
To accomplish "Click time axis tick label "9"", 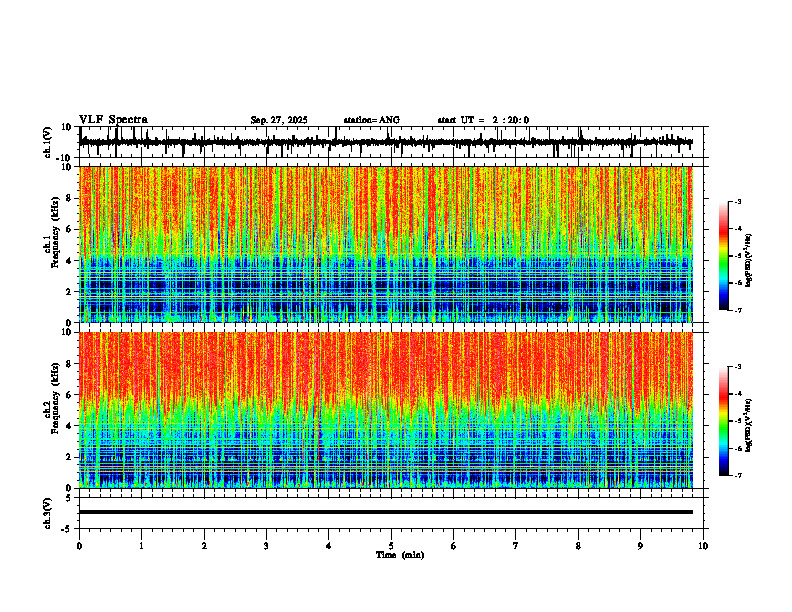I will 640,546.
